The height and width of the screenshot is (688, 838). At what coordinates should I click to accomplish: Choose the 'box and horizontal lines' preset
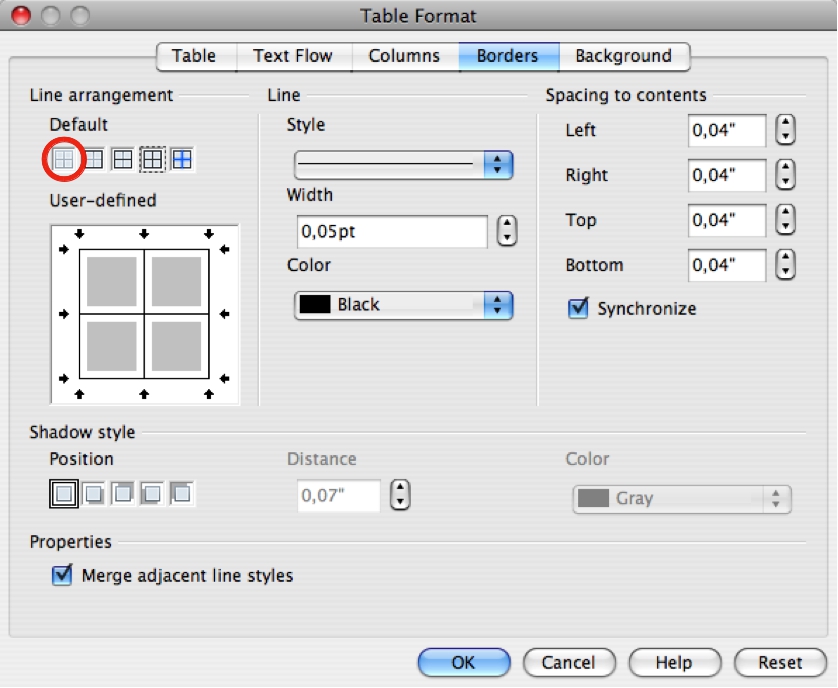(123, 158)
